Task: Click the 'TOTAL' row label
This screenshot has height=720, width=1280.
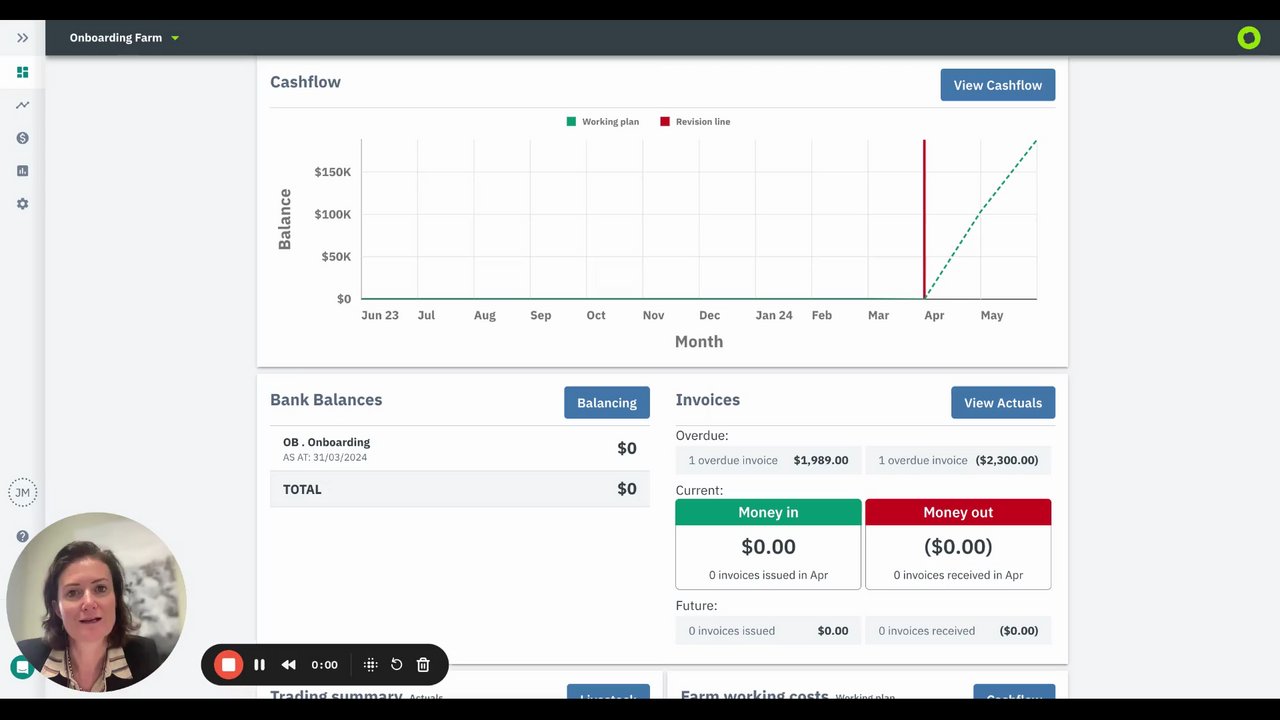Action: [302, 489]
